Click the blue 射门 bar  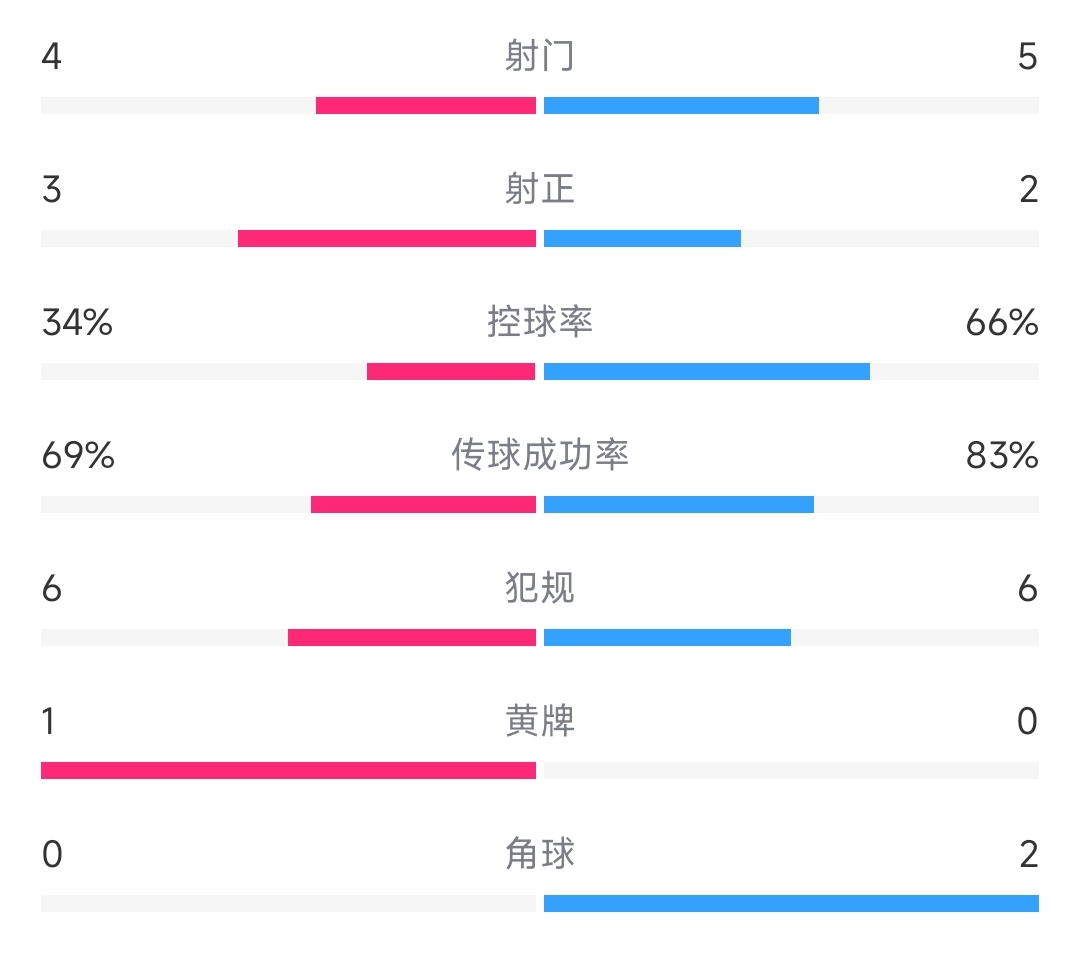click(x=681, y=105)
